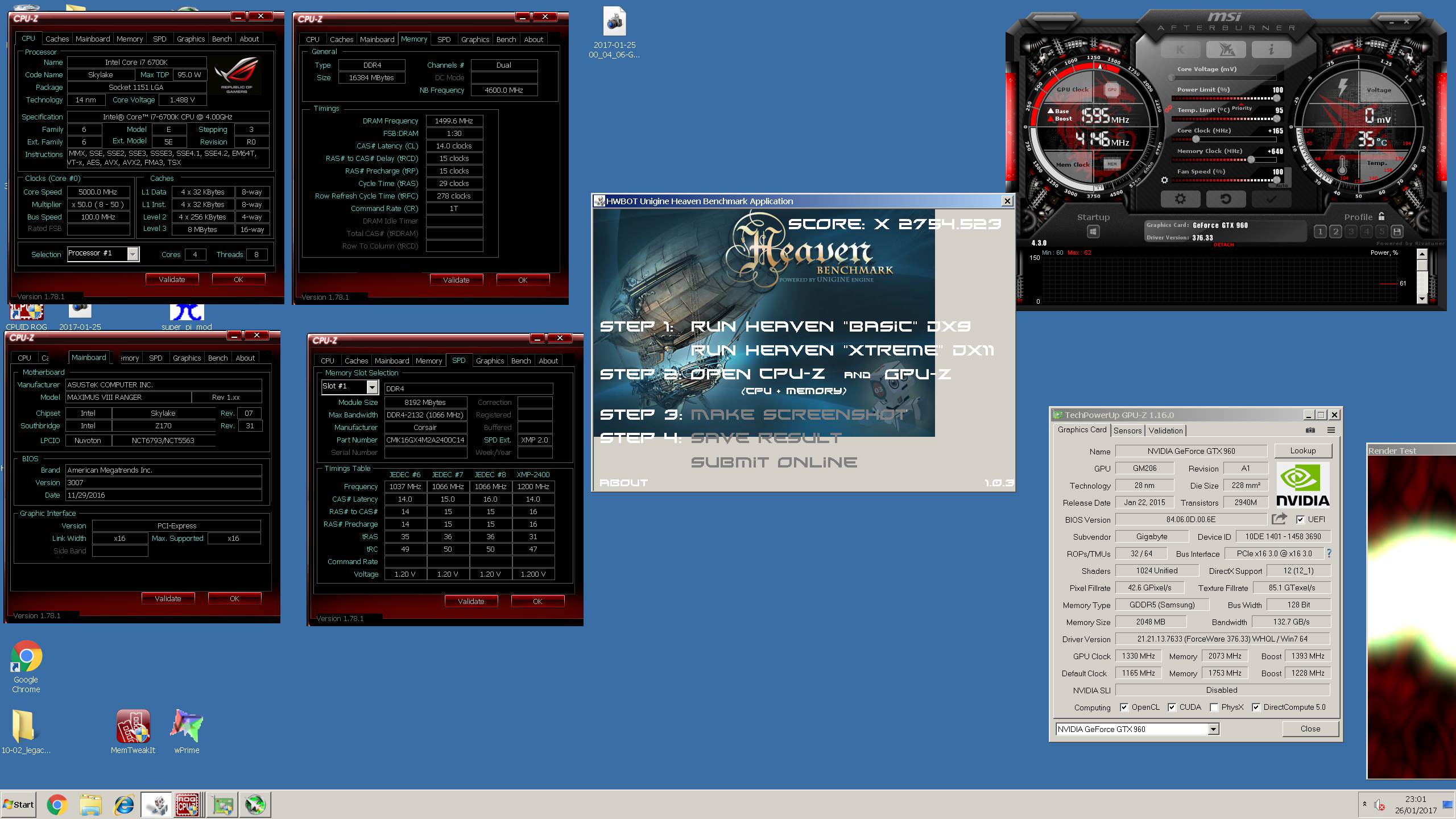Open GPU-Z hamburger menu
This screenshot has height=819, width=1456.
click(1331, 430)
